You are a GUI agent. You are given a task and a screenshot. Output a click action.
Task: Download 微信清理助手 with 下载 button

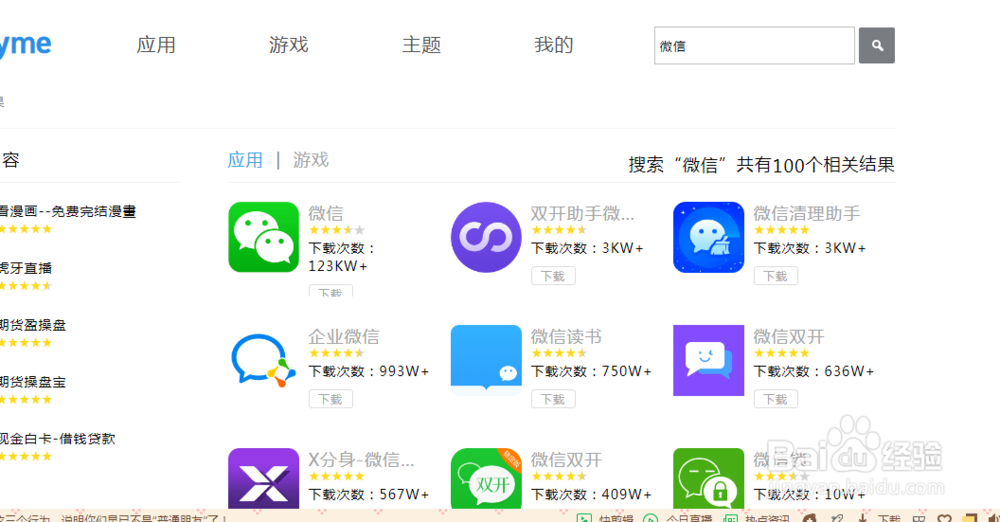pos(776,276)
